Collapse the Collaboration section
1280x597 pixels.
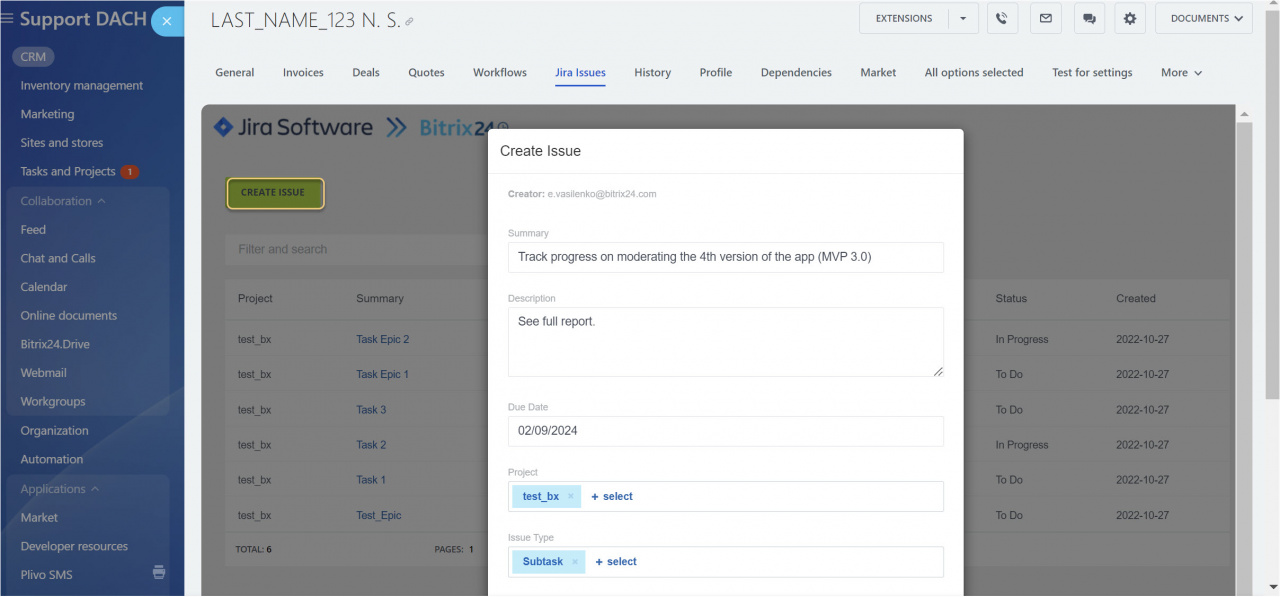pyautogui.click(x=63, y=201)
